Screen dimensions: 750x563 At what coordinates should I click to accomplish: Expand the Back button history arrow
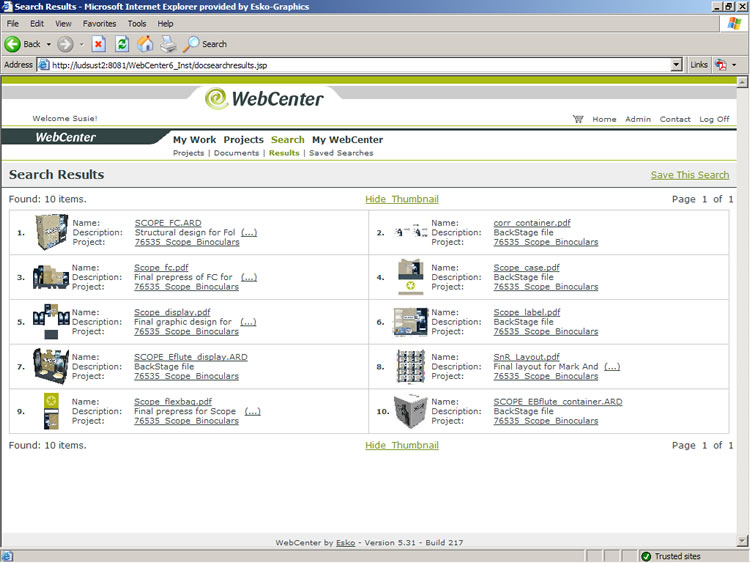(x=48, y=44)
